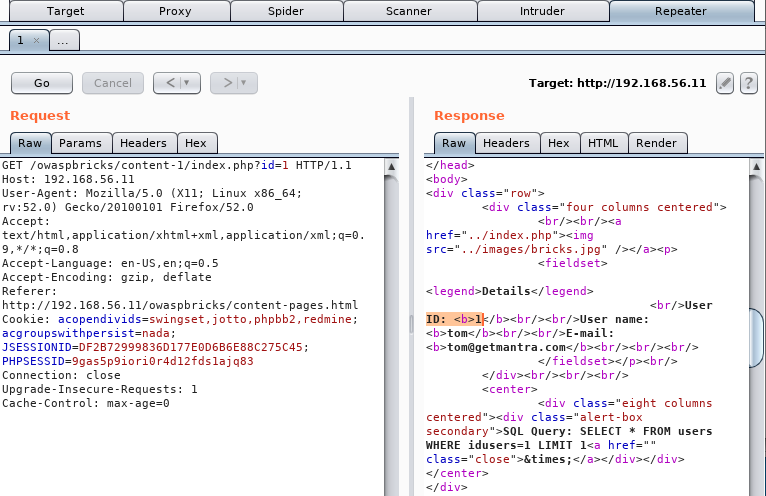The width and height of the screenshot is (766, 496).
Task: Switch to the Proxy tab
Action: 175,11
